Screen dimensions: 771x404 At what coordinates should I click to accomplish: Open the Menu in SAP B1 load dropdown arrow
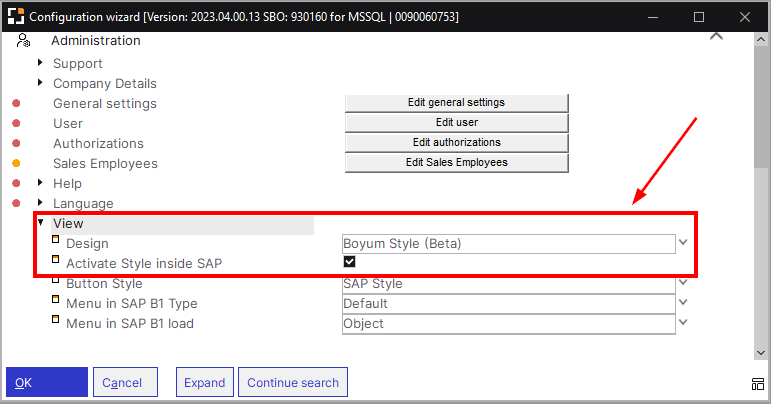[683, 322]
